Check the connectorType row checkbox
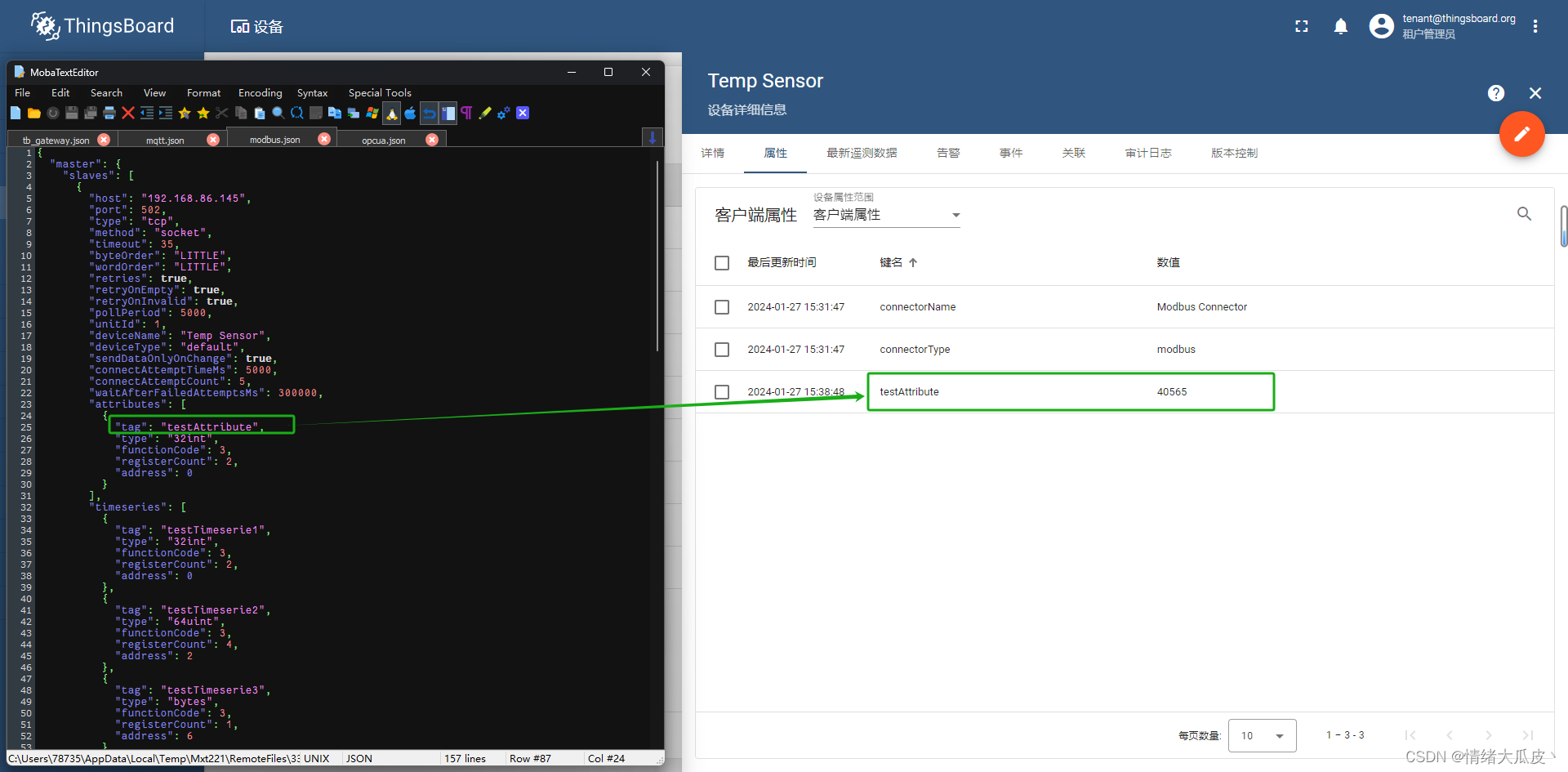The width and height of the screenshot is (1568, 772). pos(722,350)
